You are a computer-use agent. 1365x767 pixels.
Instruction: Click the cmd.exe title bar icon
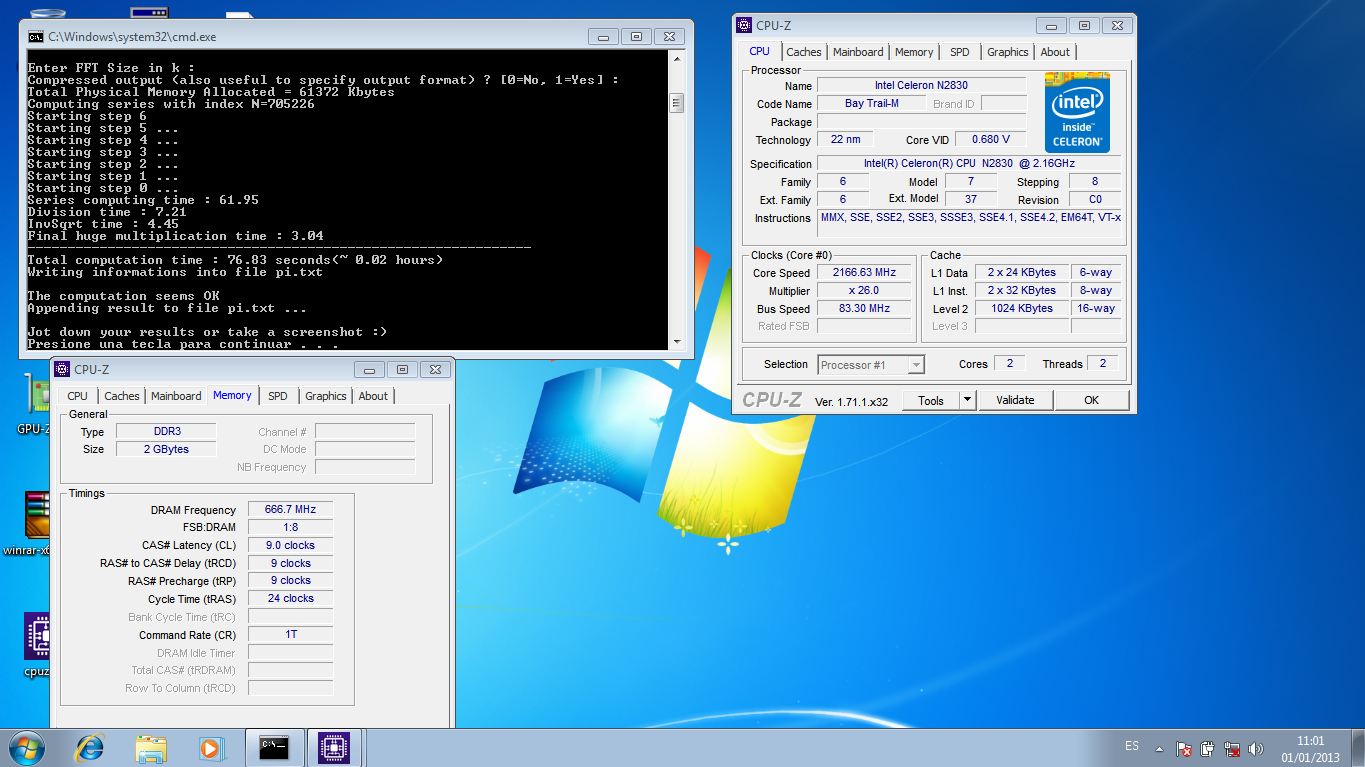point(36,37)
